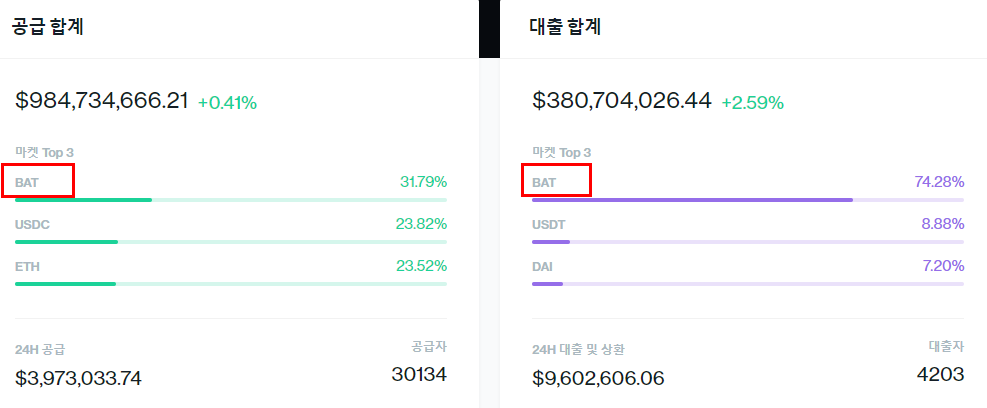Image resolution: width=987 pixels, height=408 pixels.
Task: Click total borrow amount $380,704,026.44
Action: [x=622, y=101]
